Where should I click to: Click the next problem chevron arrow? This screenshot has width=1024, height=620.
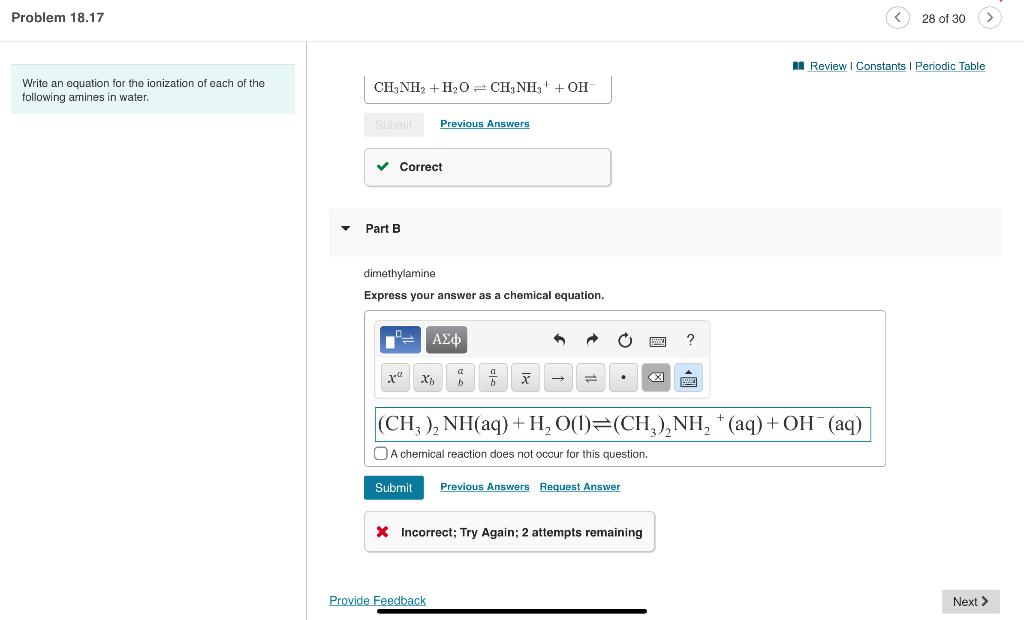(x=990, y=17)
